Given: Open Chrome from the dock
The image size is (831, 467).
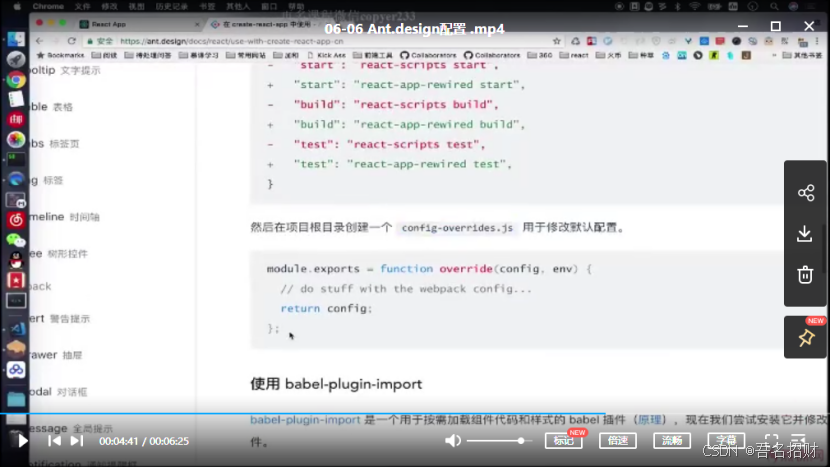Looking at the screenshot, I should tap(15, 80).
